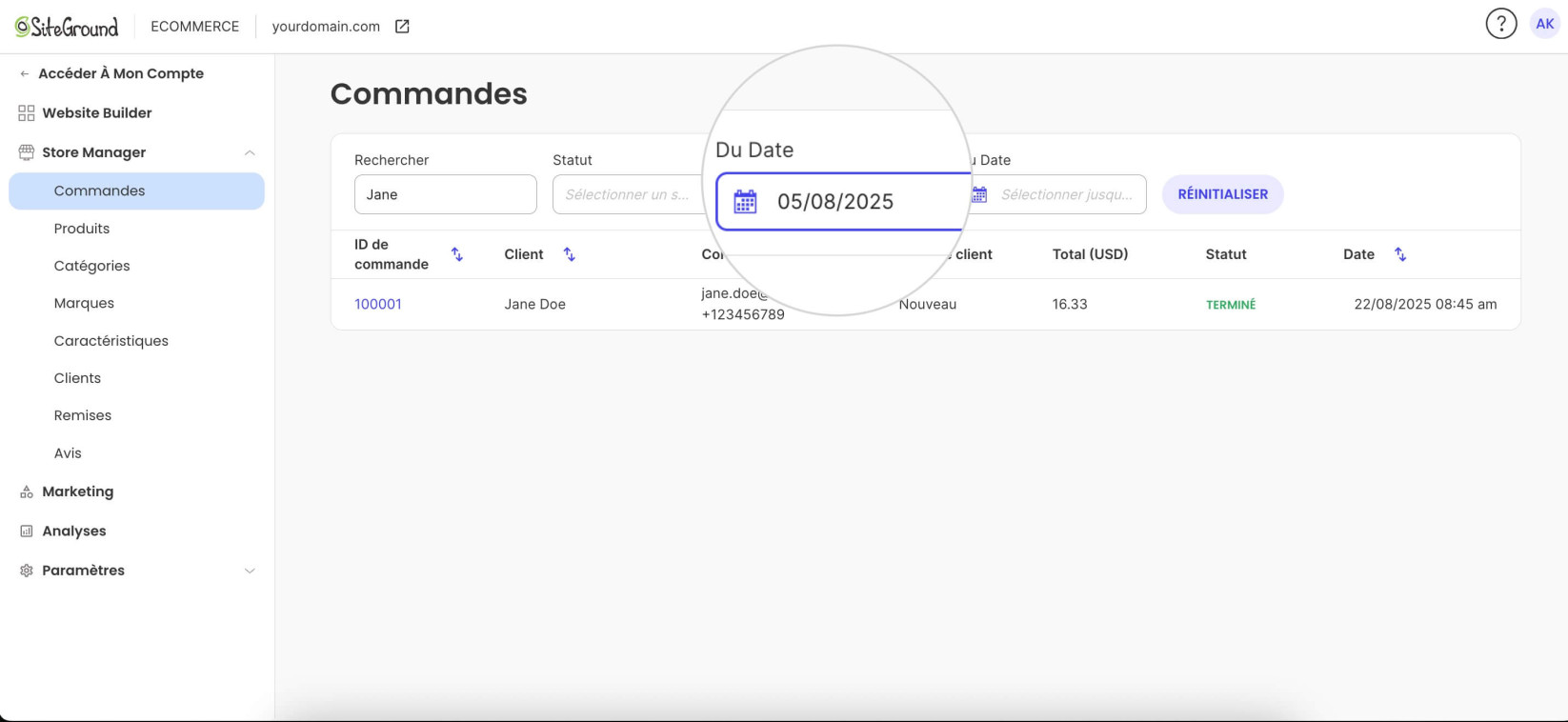The image size is (1568, 722).
Task: Sort by ID de commande arrows
Action: [457, 254]
